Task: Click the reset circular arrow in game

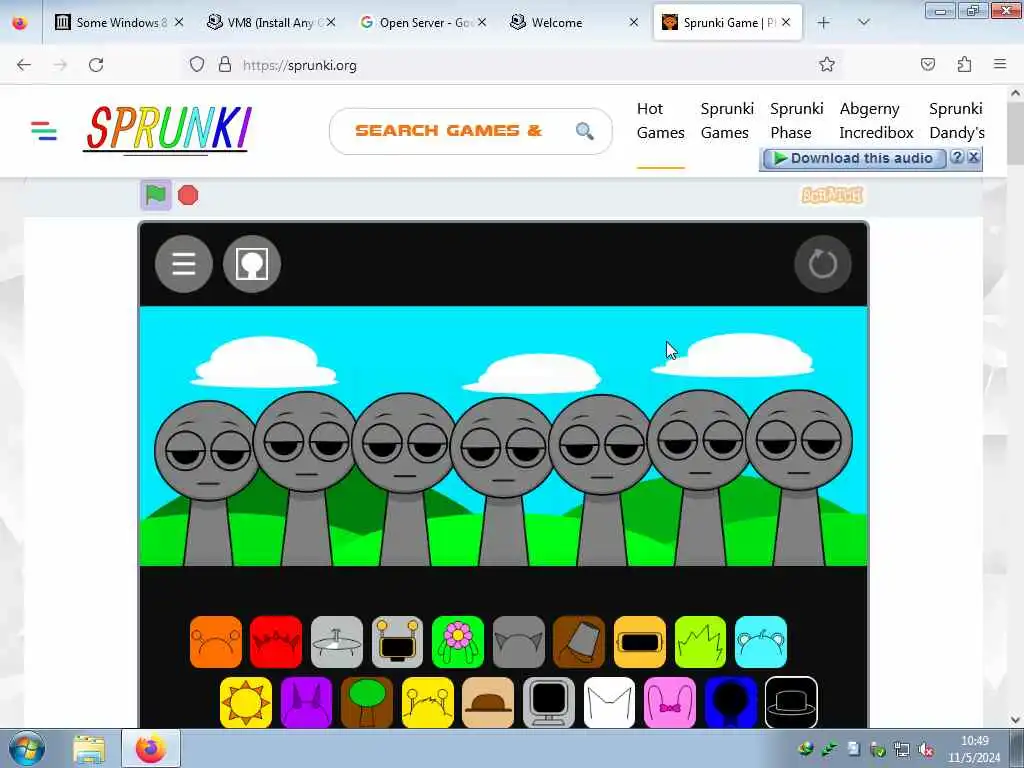Action: pos(823,264)
